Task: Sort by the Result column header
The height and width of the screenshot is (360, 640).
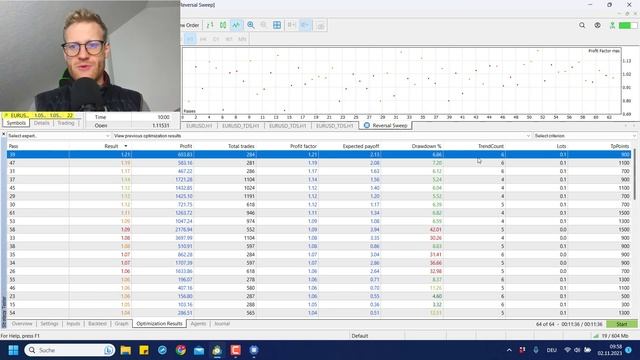Action: [111, 146]
